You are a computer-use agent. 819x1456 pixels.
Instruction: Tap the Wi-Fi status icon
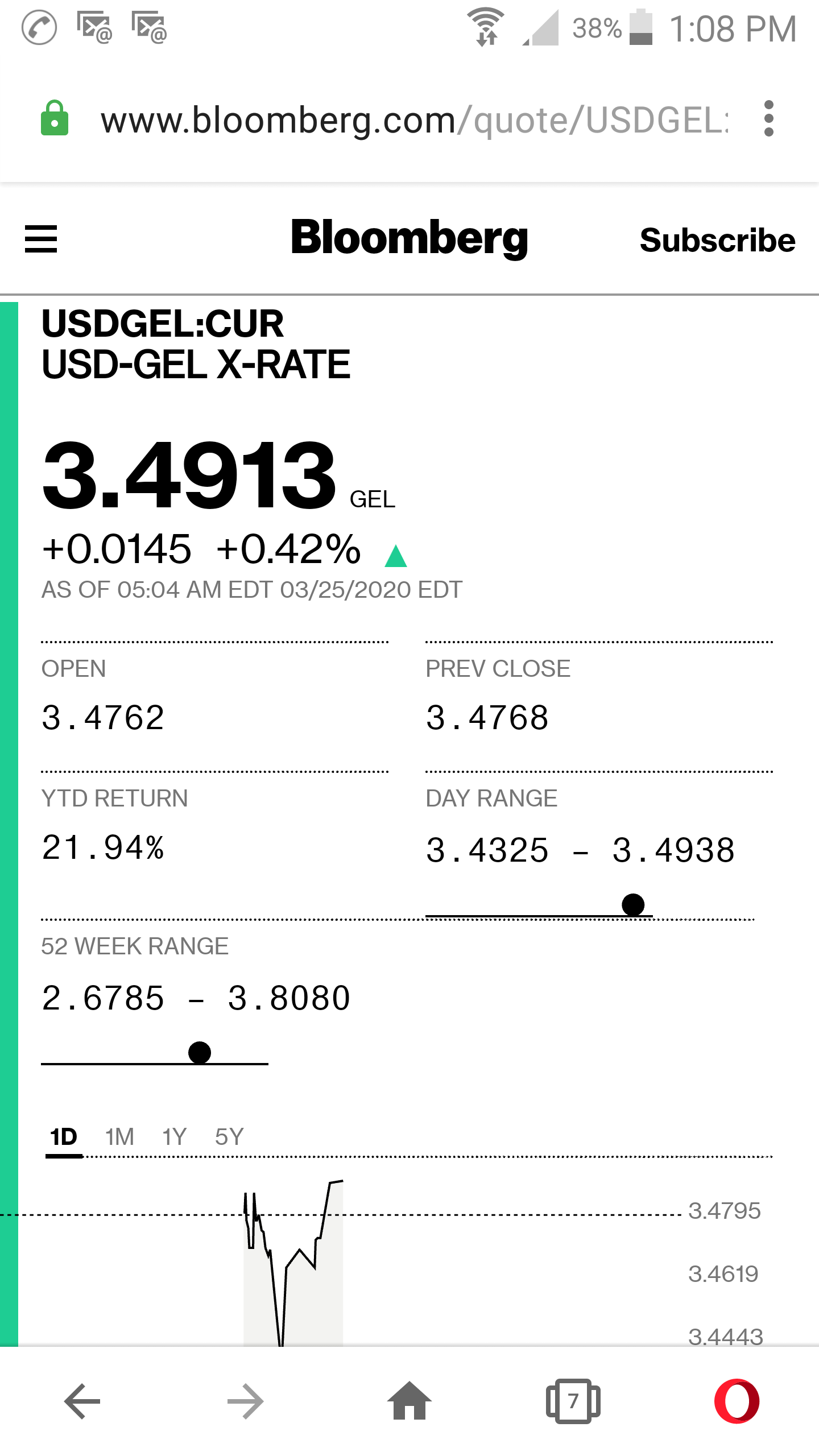click(485, 27)
